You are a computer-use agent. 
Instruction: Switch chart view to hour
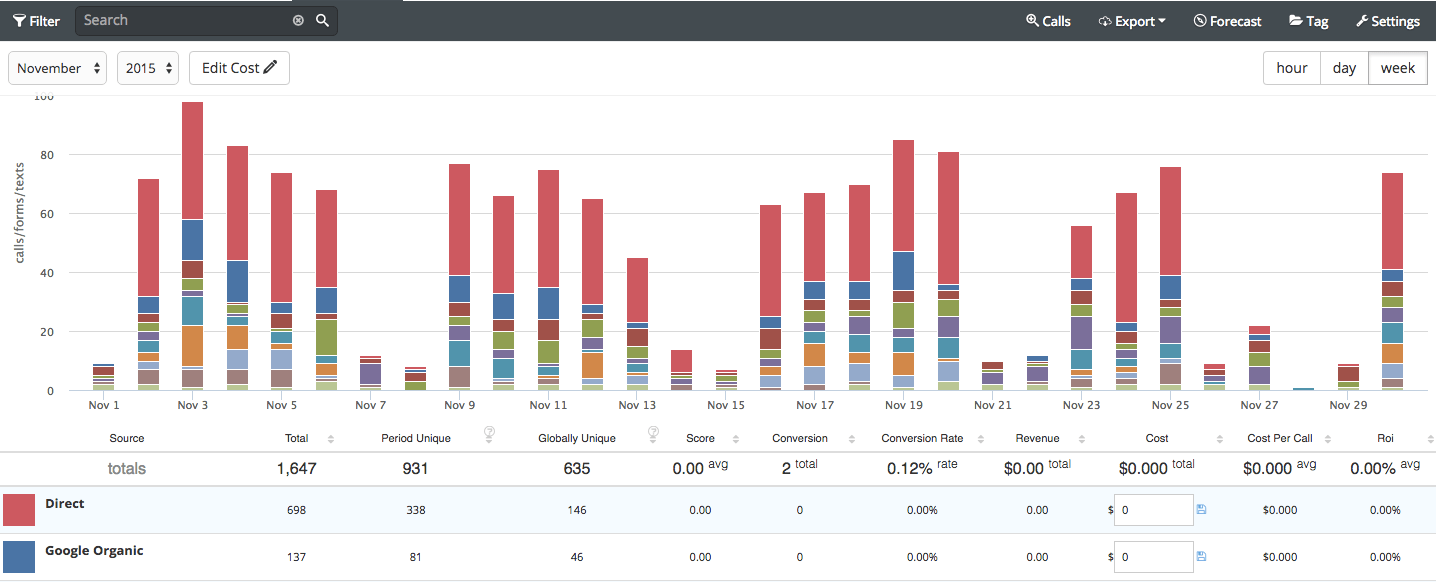coord(1291,68)
